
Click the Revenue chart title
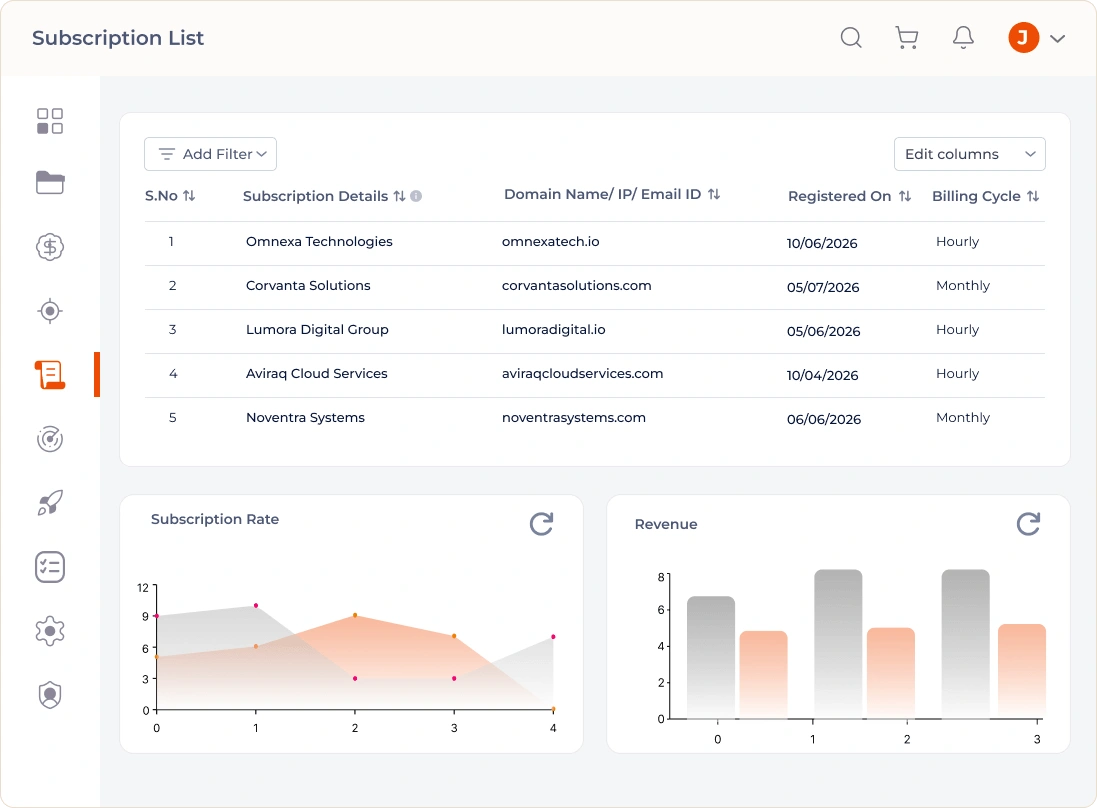pos(666,524)
